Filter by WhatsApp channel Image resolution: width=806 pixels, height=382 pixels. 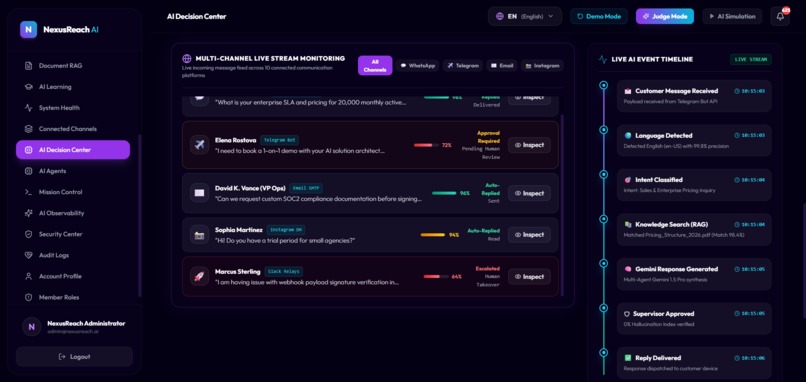tap(417, 66)
